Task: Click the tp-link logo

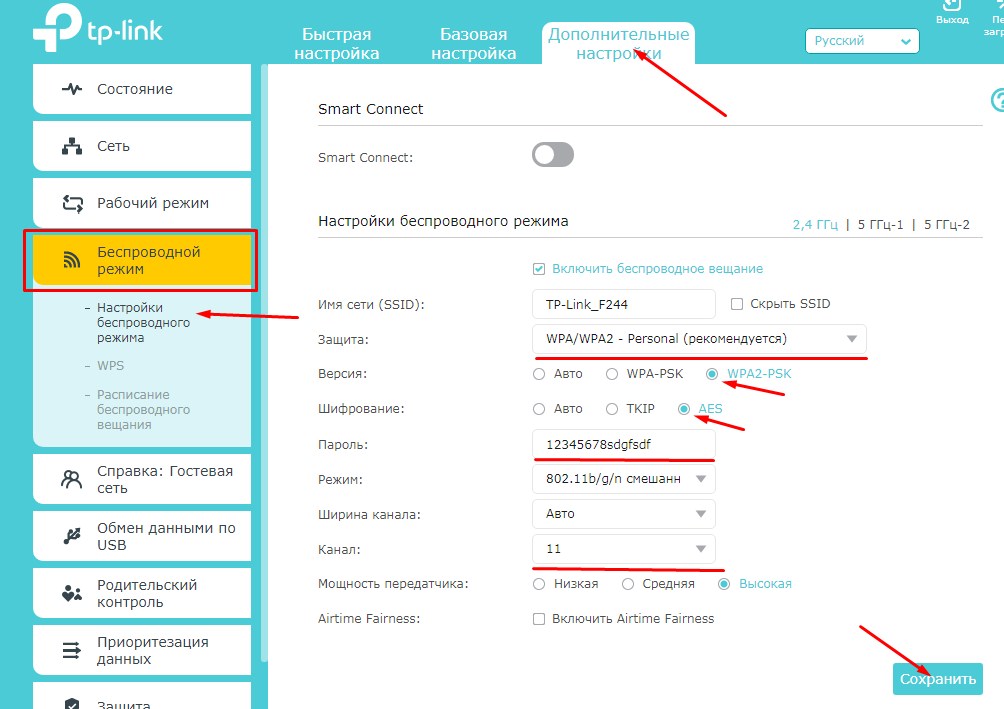Action: pos(98,28)
